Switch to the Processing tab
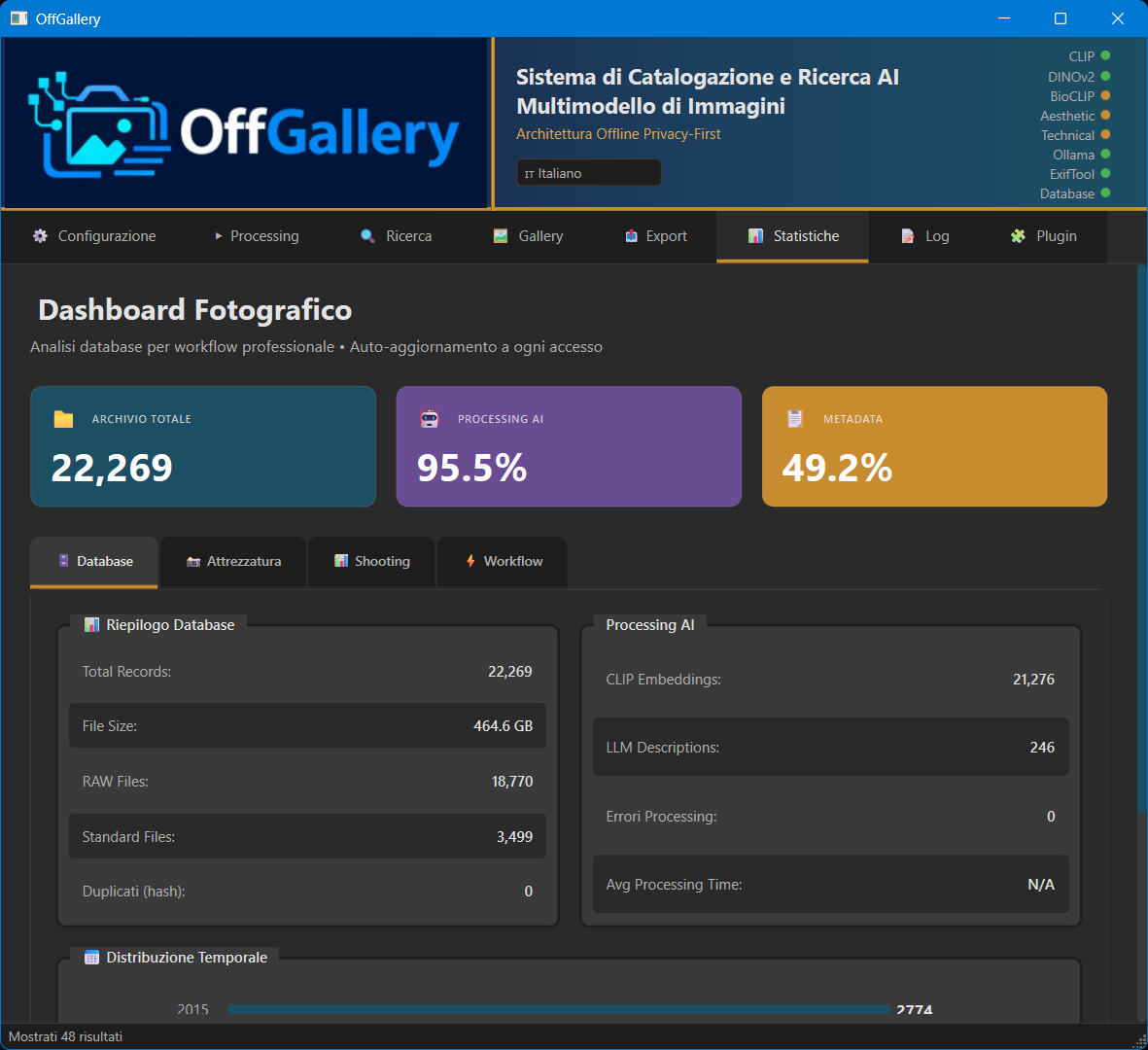The image size is (1148, 1050). (257, 236)
